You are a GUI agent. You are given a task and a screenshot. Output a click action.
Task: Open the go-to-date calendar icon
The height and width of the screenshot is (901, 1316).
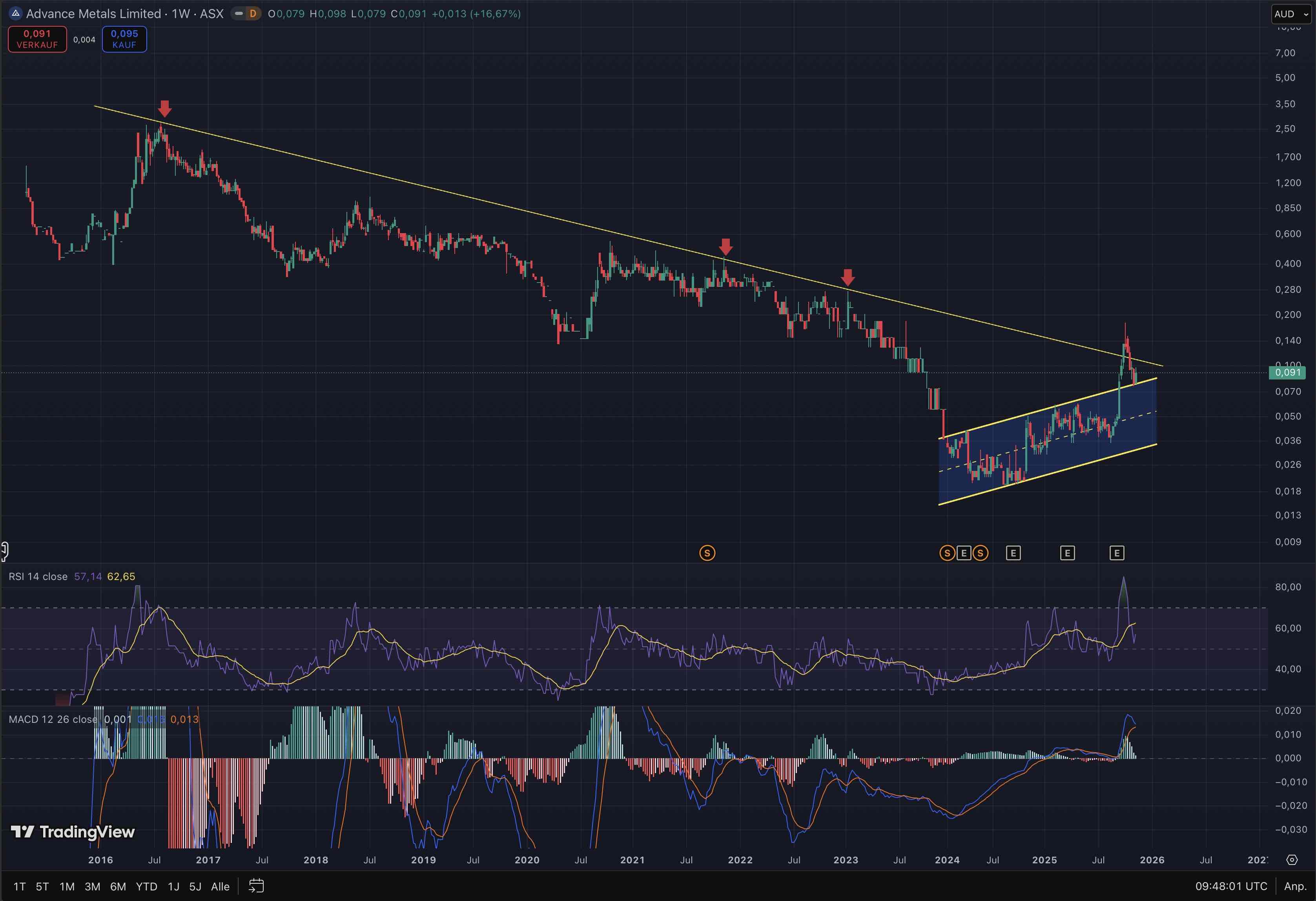[x=257, y=886]
